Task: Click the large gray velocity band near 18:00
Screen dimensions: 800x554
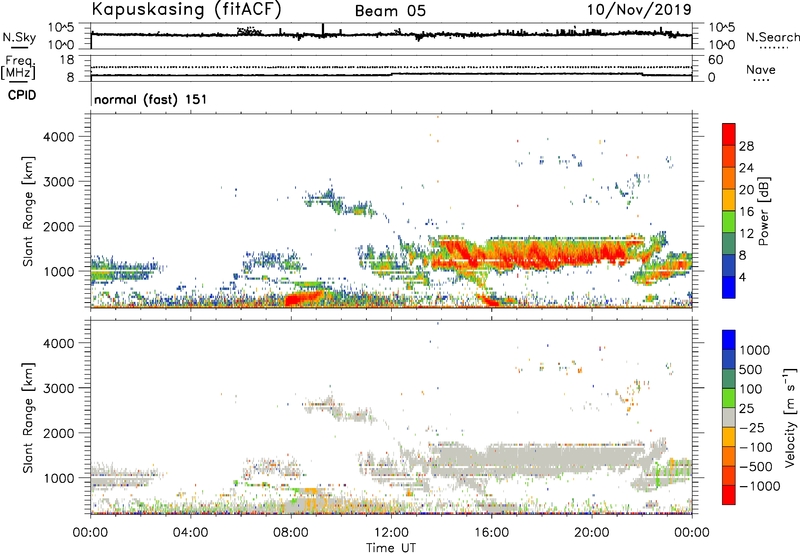Action: (536, 457)
